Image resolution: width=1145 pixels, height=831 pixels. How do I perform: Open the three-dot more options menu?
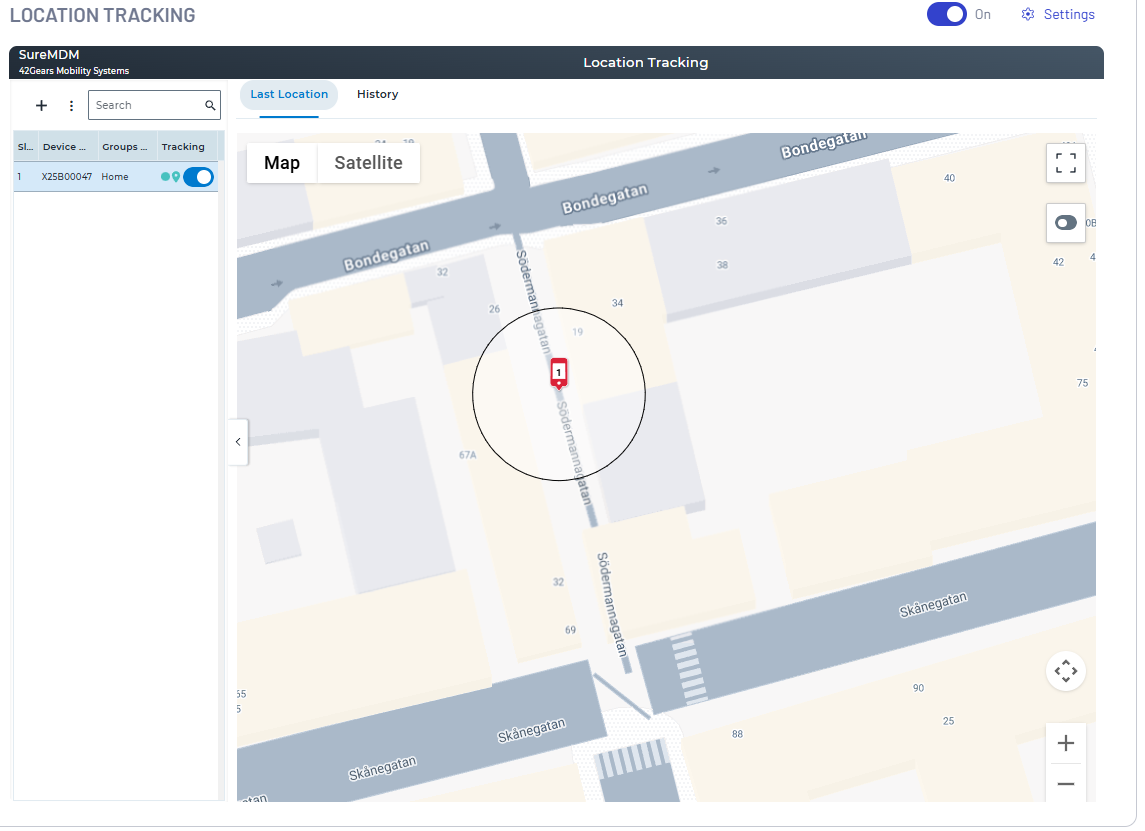click(x=71, y=106)
